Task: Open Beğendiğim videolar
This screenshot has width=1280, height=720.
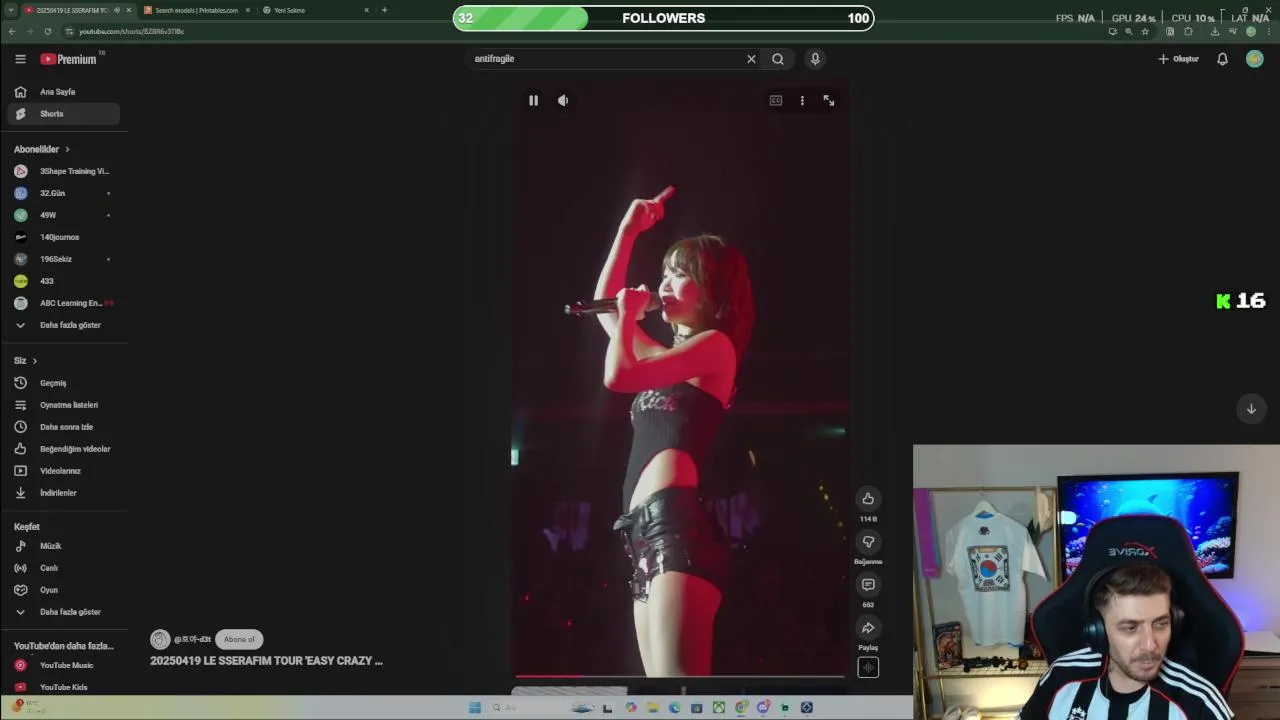Action: click(x=64, y=449)
